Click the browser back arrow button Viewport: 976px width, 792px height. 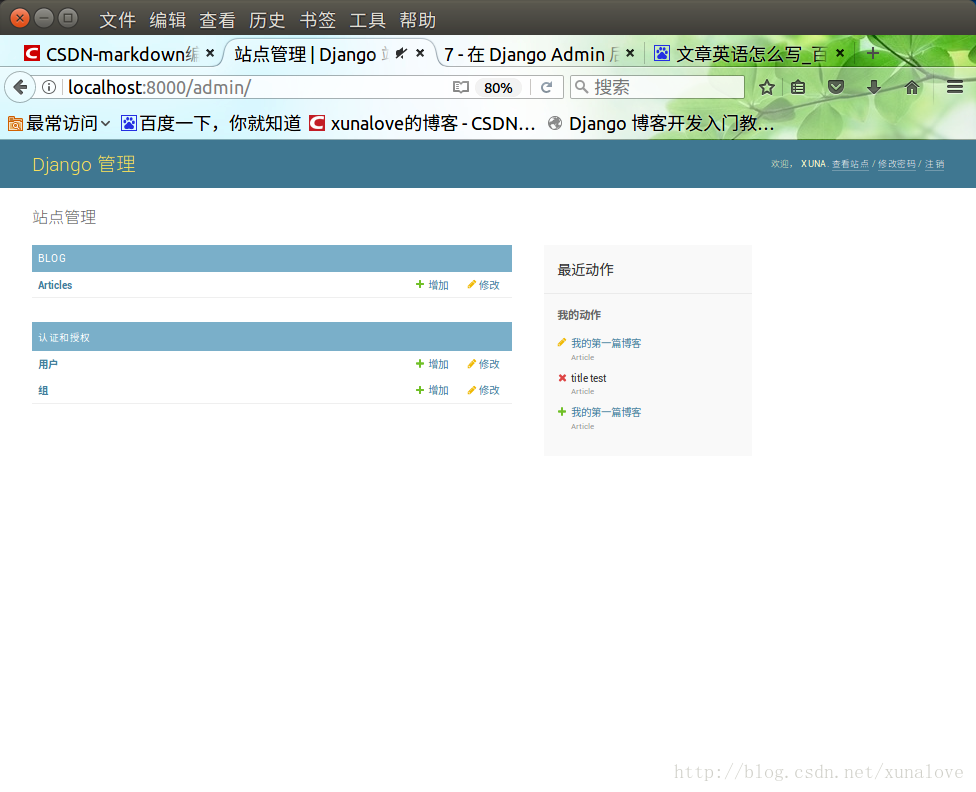coord(20,87)
